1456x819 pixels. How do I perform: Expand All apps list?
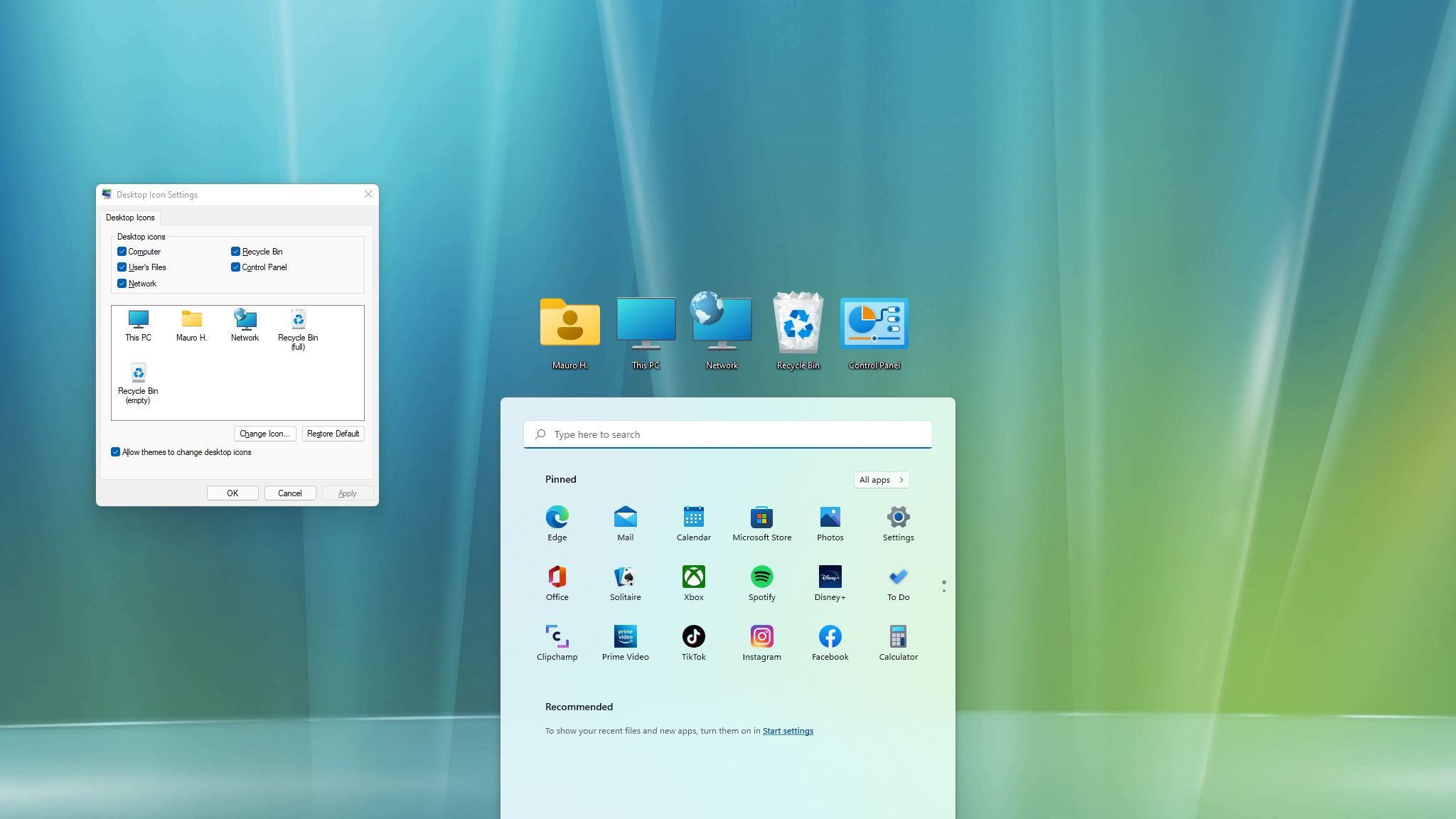coord(881,480)
